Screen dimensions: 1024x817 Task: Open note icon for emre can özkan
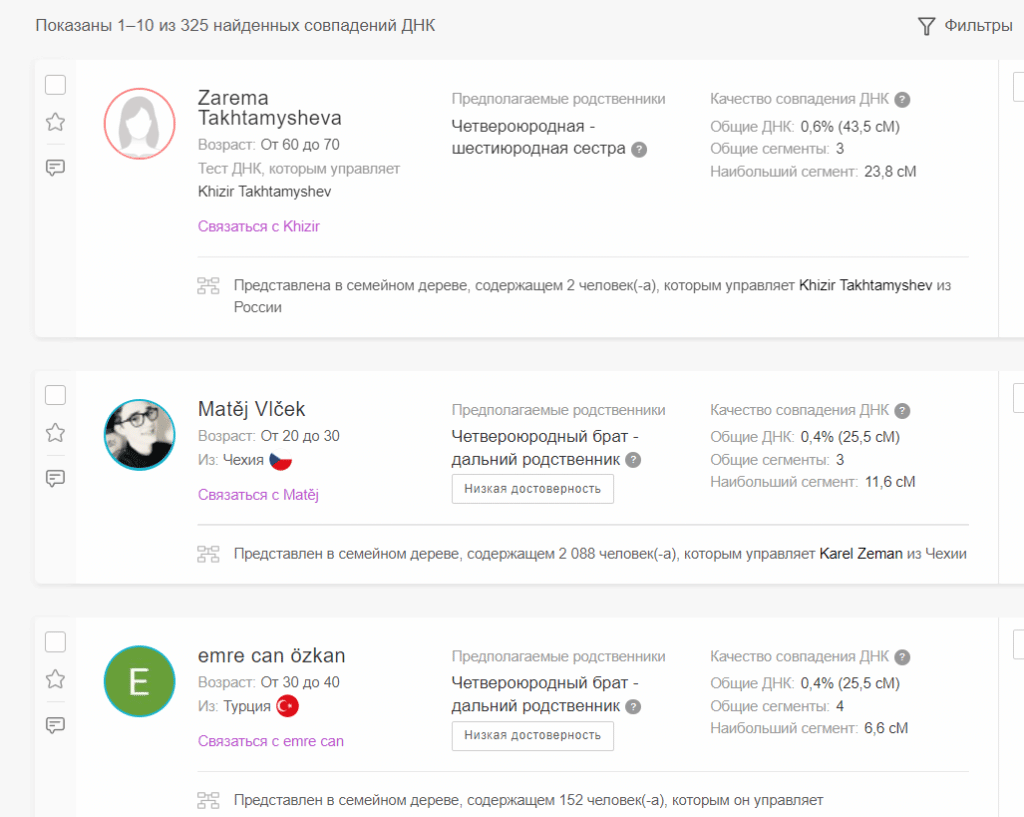click(56, 725)
